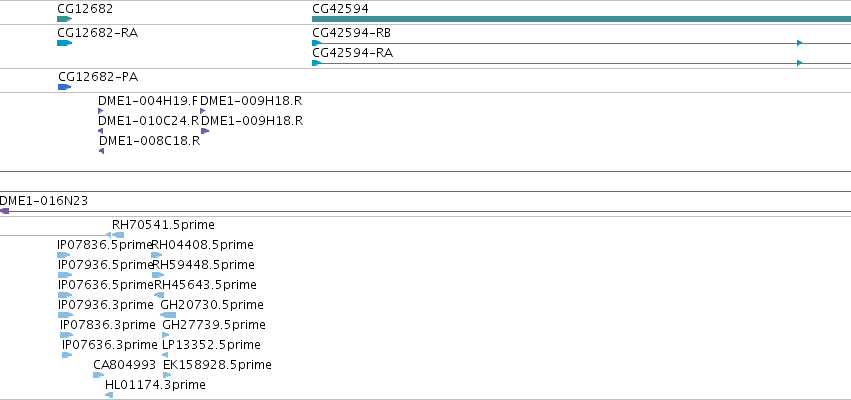851x400 pixels.
Task: Open the CG42594-RA transcript label
Action: click(353, 53)
